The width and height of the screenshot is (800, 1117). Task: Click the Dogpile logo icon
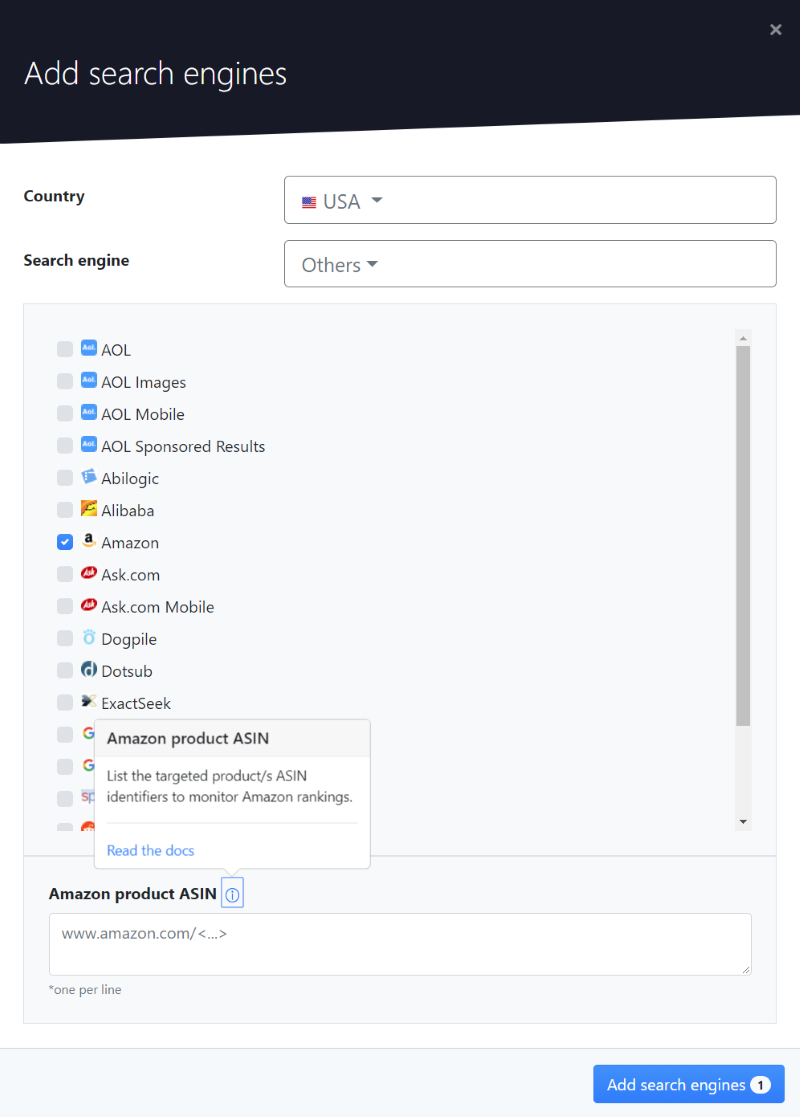pyautogui.click(x=88, y=637)
